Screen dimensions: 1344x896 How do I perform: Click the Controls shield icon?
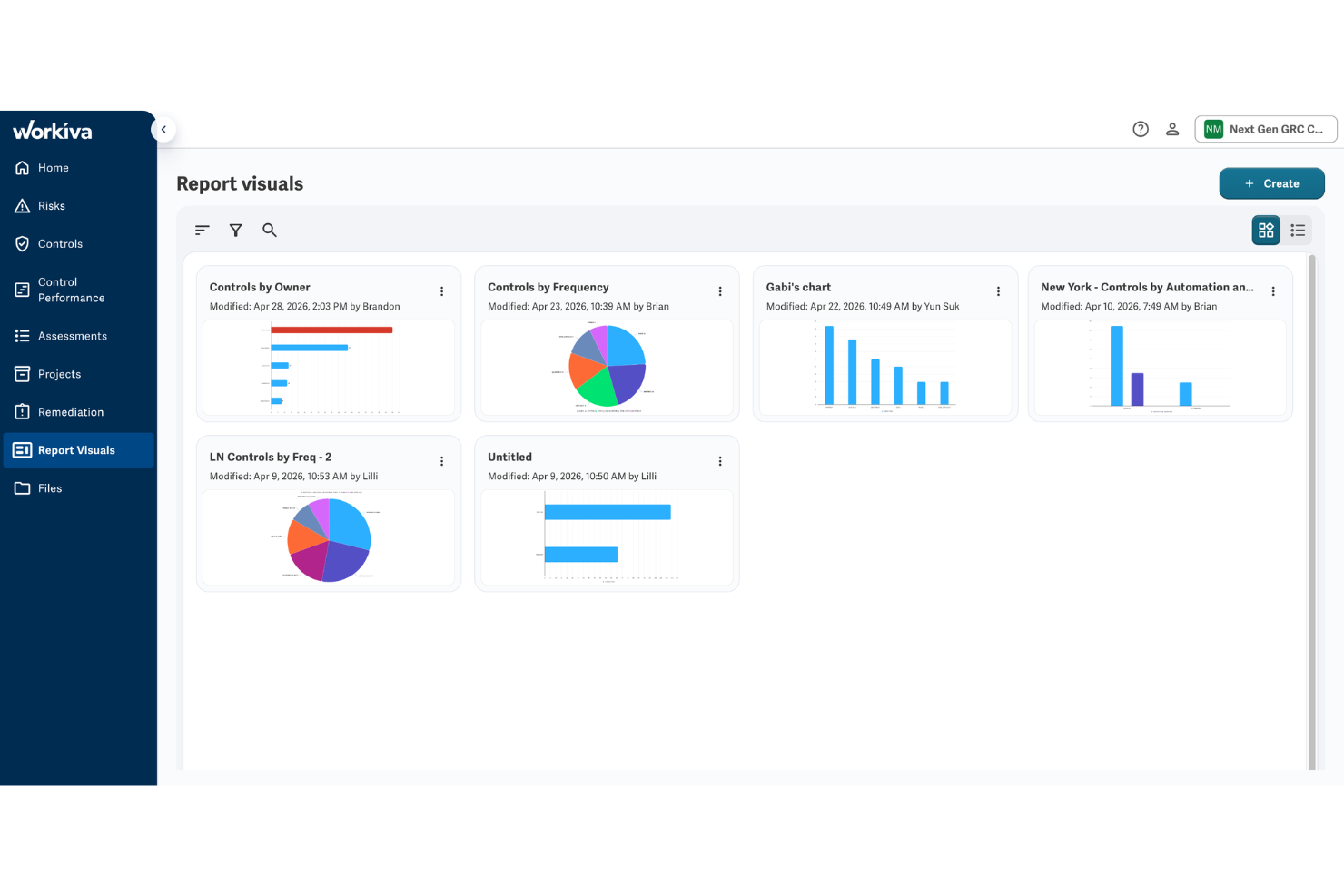[x=23, y=244]
